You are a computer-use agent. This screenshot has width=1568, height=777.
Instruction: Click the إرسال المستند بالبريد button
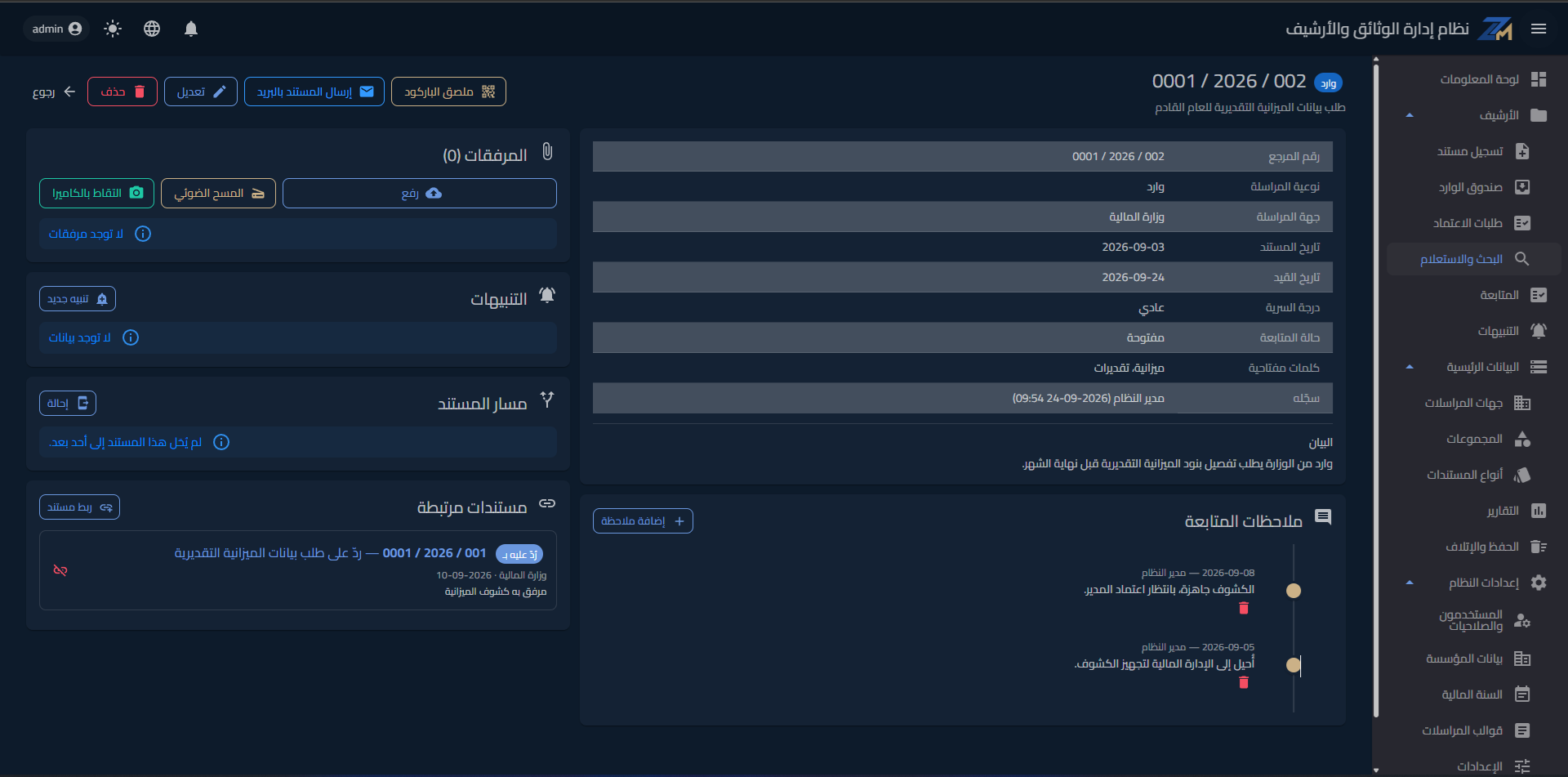[314, 92]
